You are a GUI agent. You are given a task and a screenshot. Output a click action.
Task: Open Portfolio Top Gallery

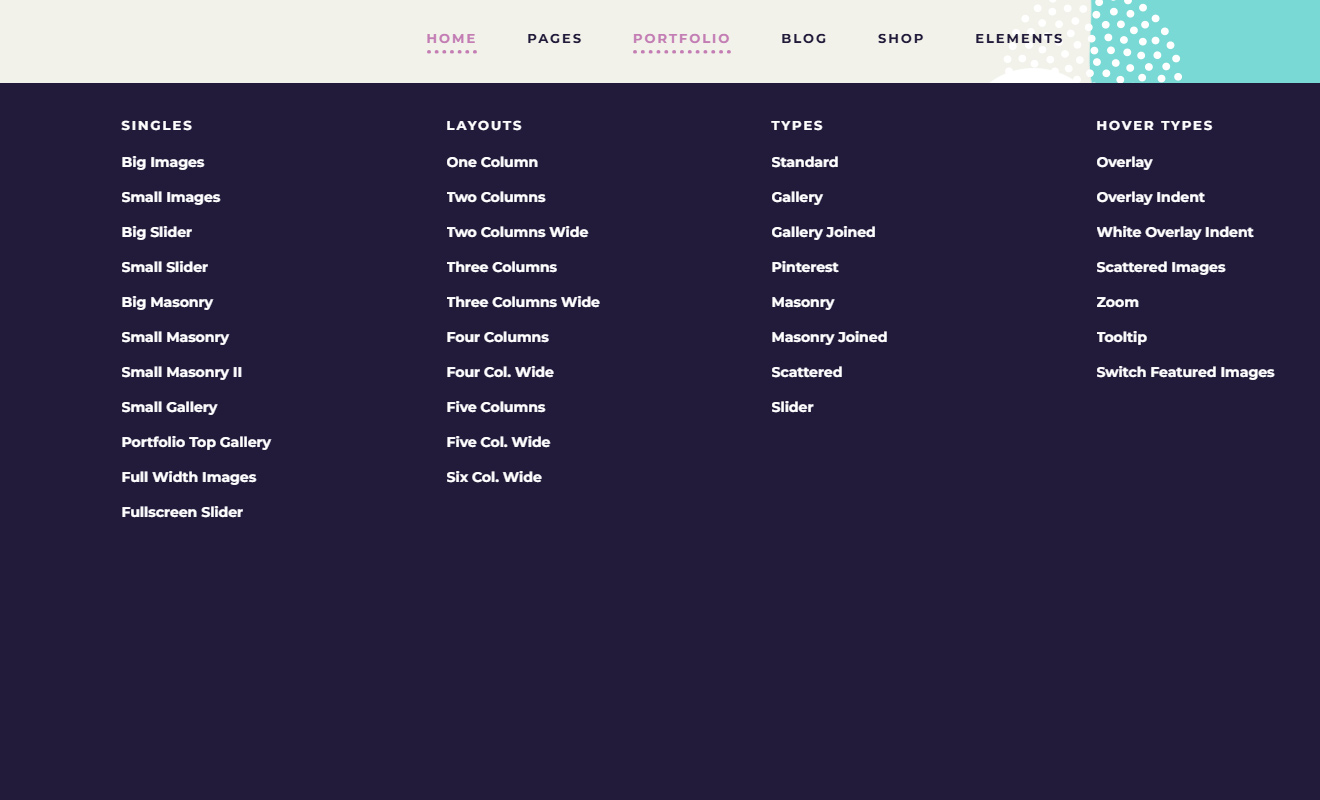pos(196,442)
